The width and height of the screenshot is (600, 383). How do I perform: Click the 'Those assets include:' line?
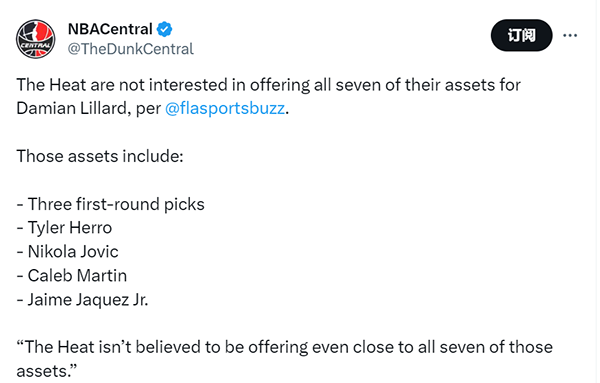pos(100,156)
